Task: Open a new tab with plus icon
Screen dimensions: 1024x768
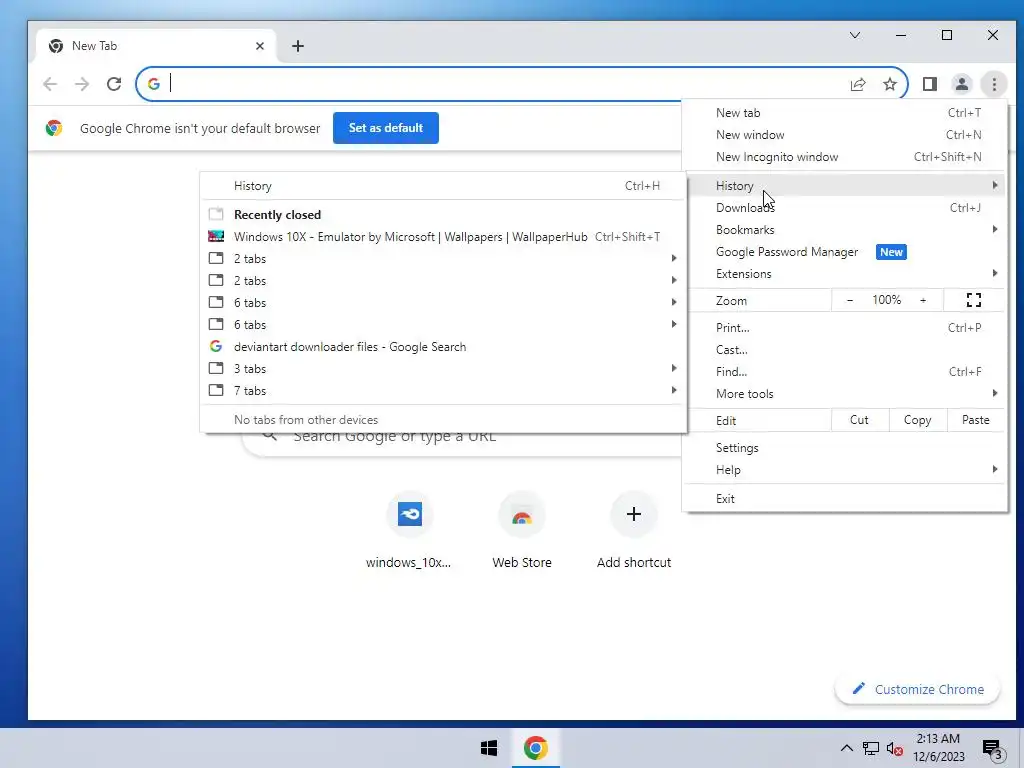Action: 298,46
